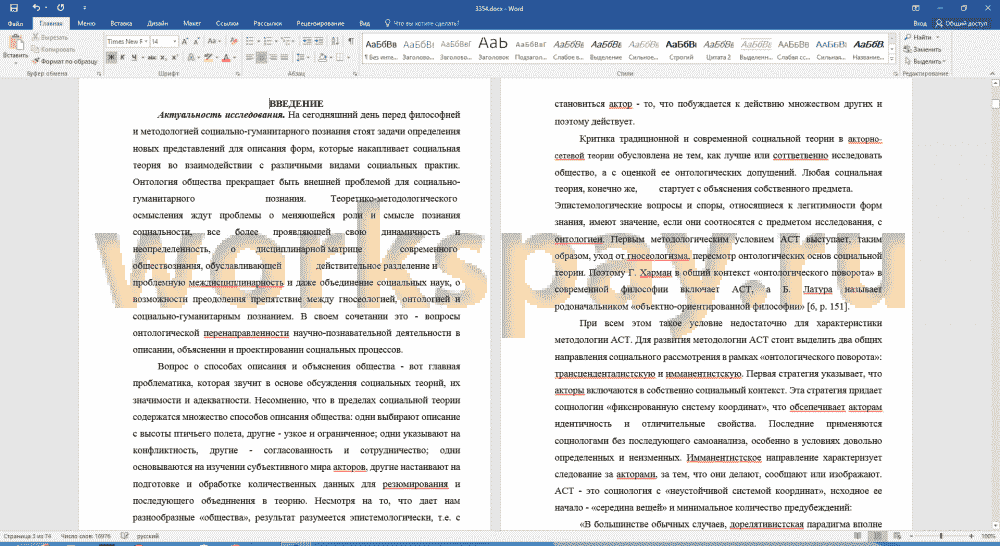This screenshot has width=1000, height=546.
Task: Open ribbon display options icon
Action: click(x=916, y=8)
